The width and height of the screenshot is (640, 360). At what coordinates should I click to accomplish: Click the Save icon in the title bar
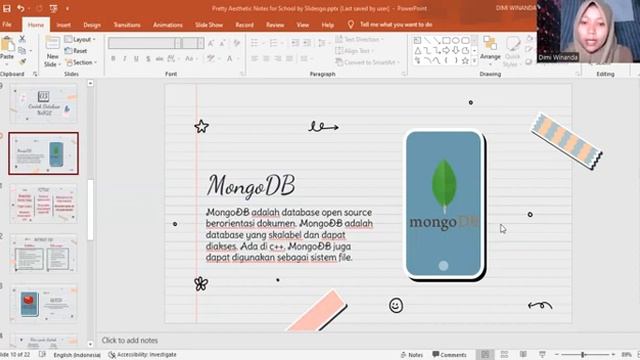point(7,8)
